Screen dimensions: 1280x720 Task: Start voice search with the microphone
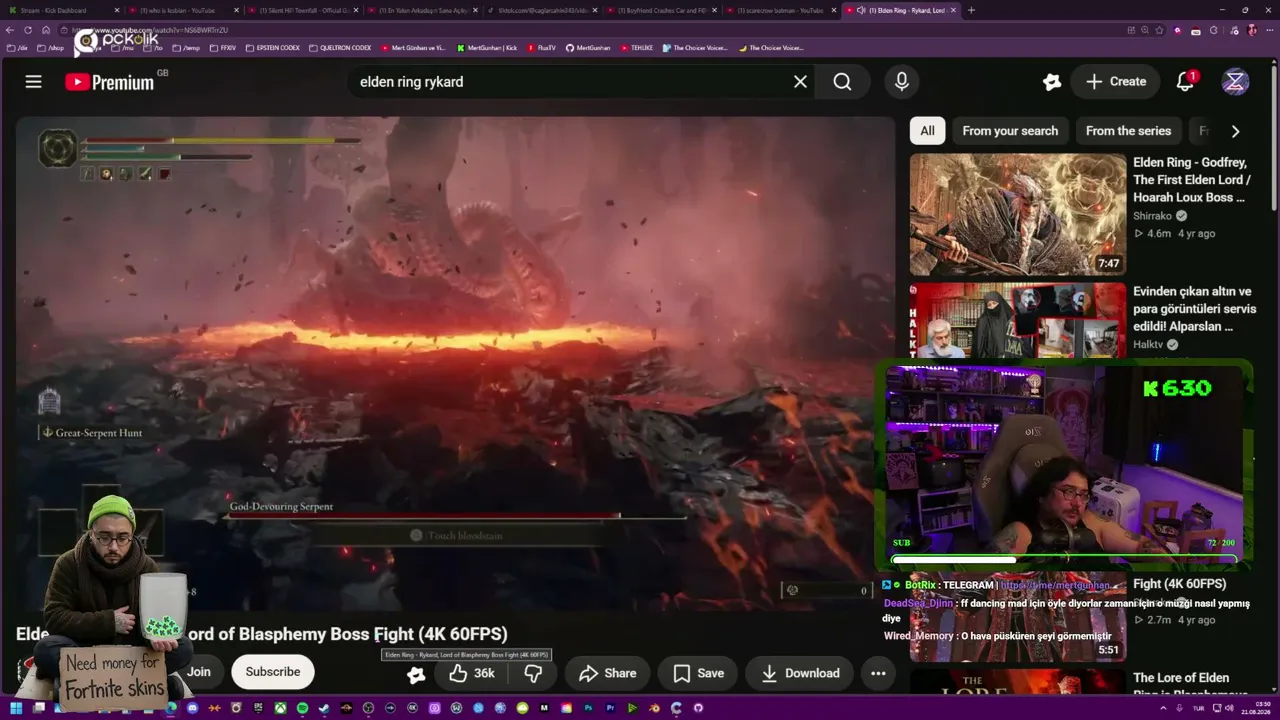902,82
